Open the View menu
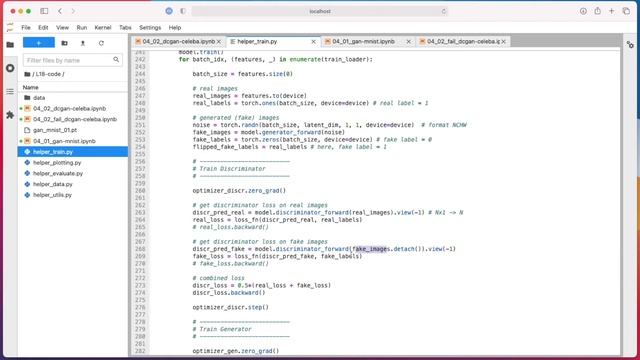Viewport: 640px width, 360px height. 62,27
